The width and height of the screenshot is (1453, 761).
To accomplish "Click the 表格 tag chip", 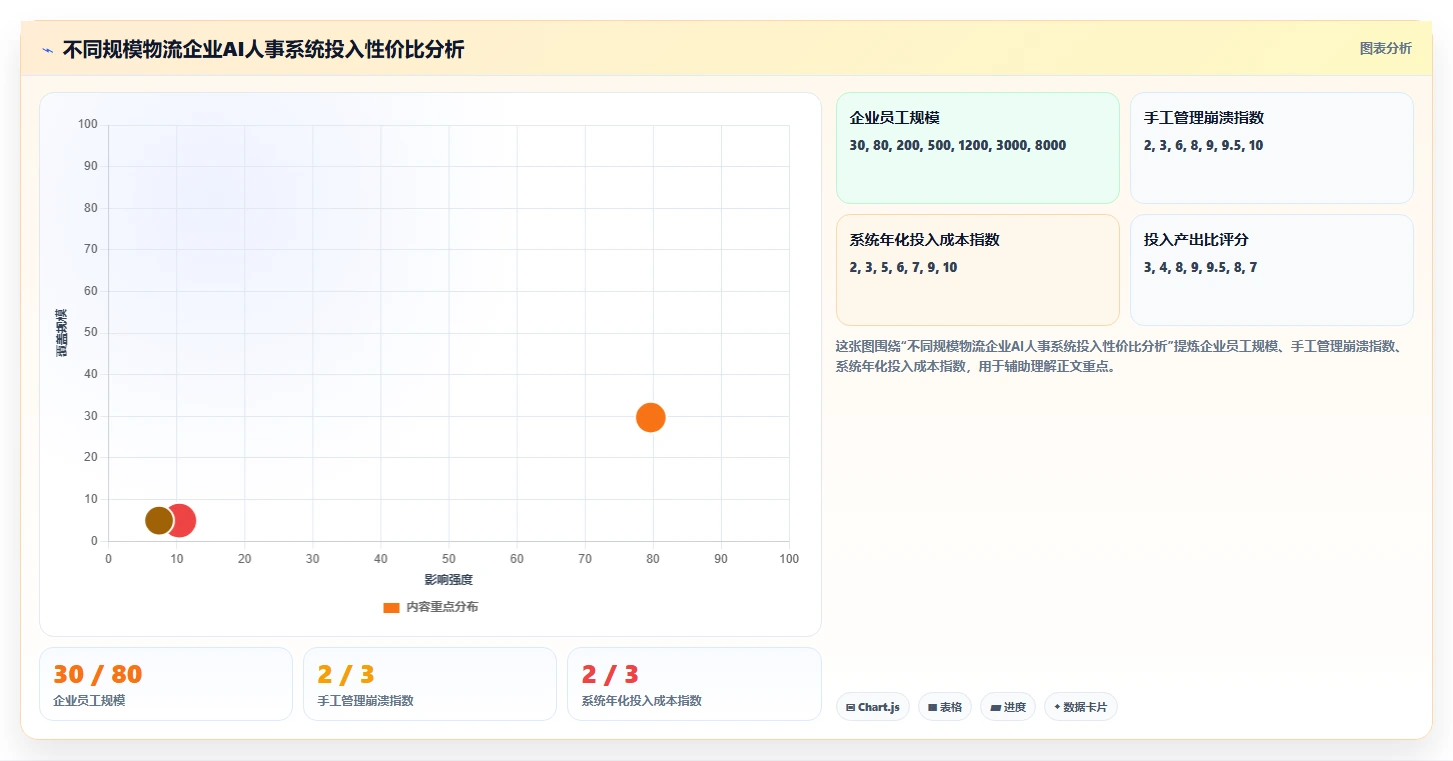I will pyautogui.click(x=944, y=707).
